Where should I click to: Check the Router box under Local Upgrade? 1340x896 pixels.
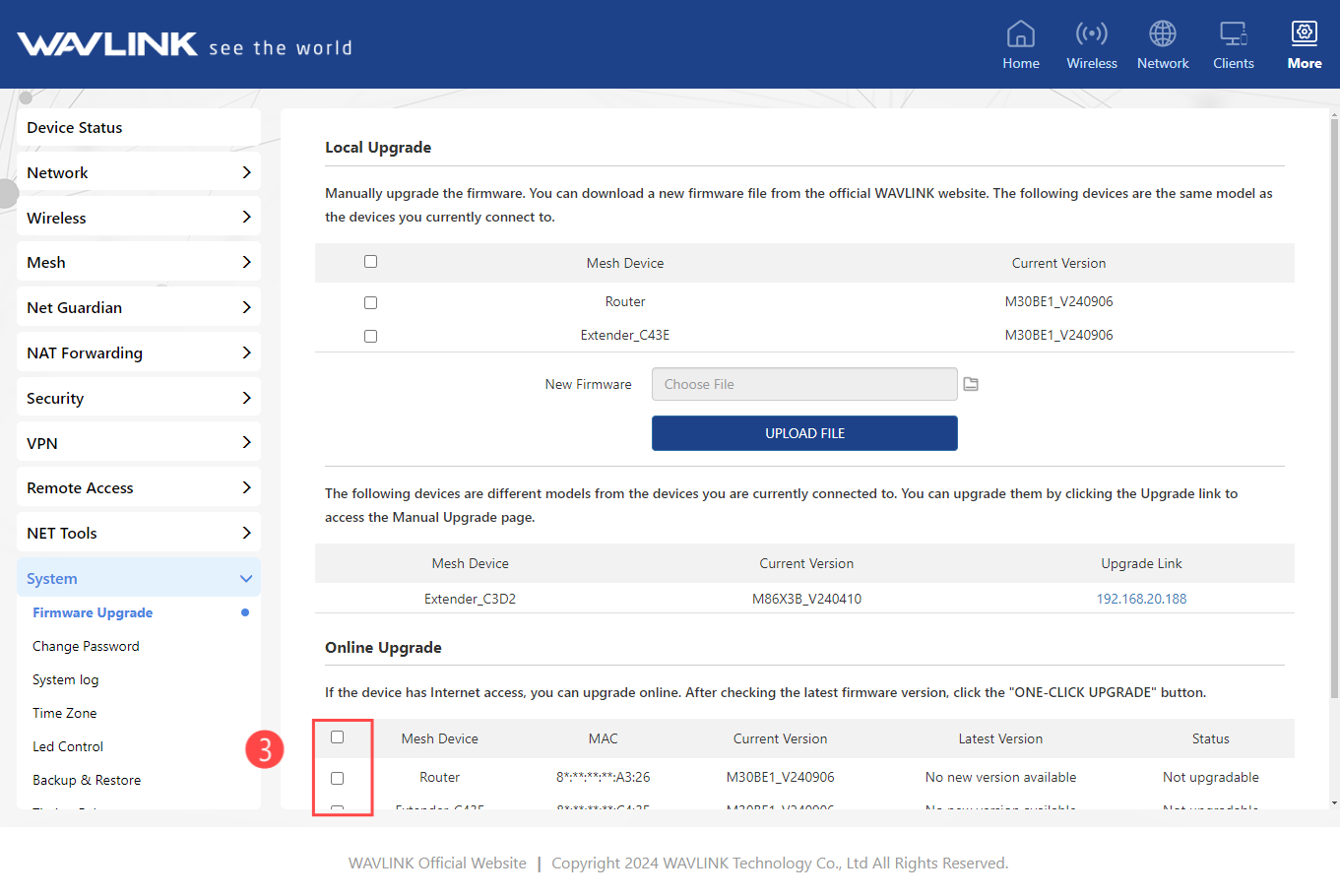click(x=370, y=302)
